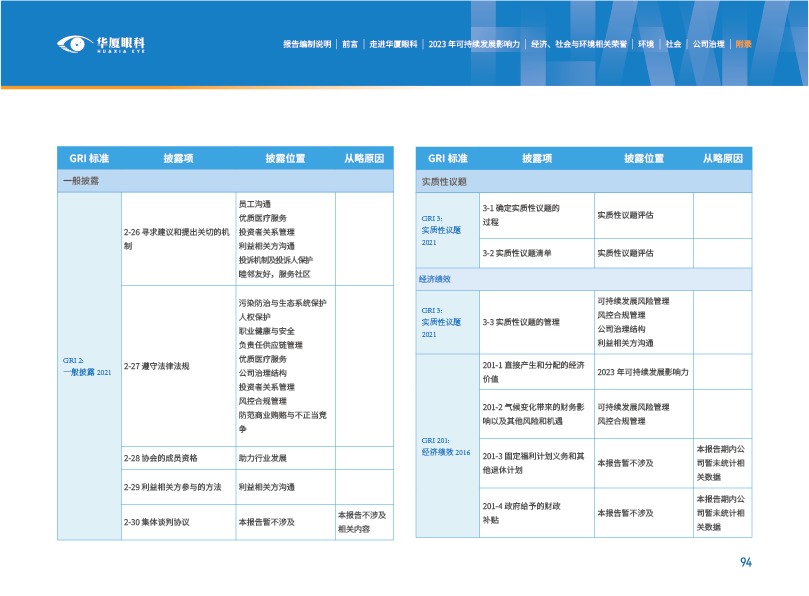This screenshot has height=596, width=809.
Task: Click the 从略原因 header in the right table
Action: point(722,158)
